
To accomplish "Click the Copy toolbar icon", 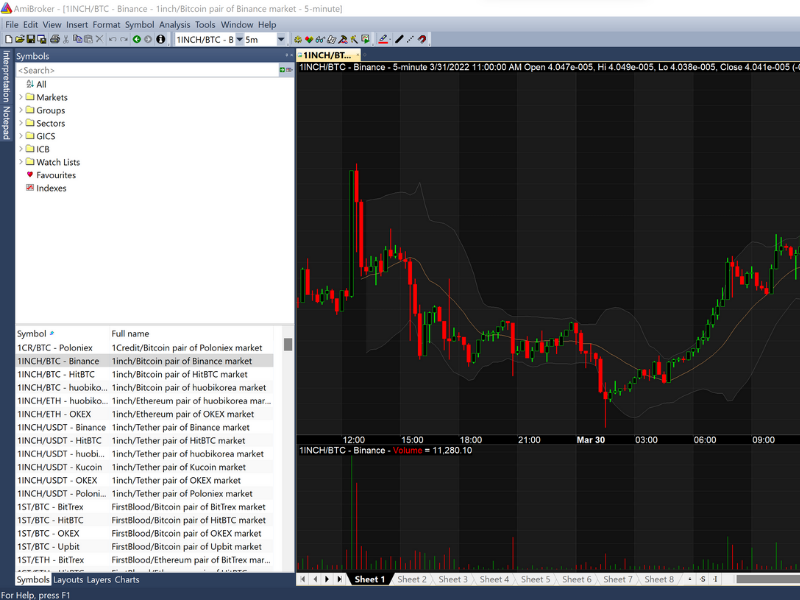I will pos(77,39).
